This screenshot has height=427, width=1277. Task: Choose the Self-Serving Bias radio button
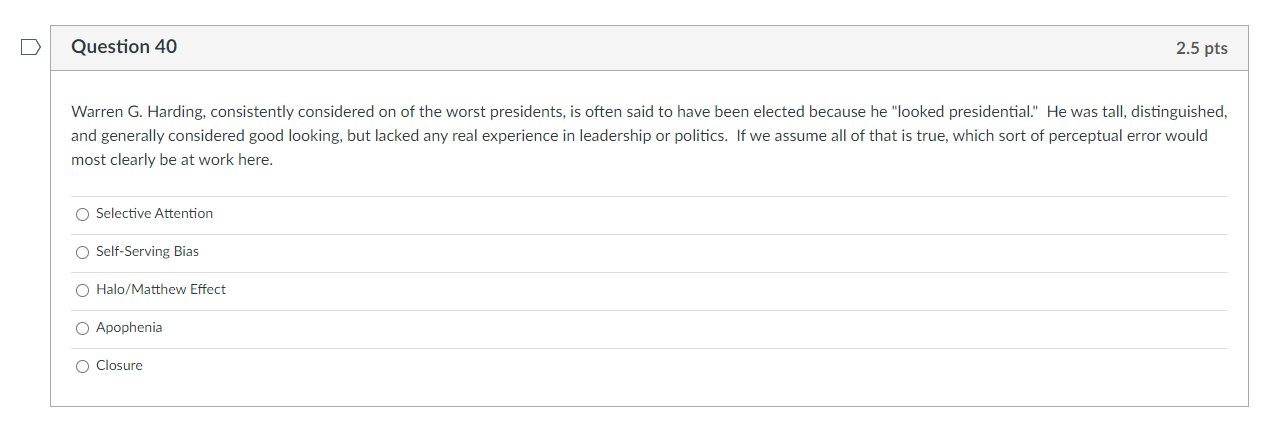tap(82, 252)
